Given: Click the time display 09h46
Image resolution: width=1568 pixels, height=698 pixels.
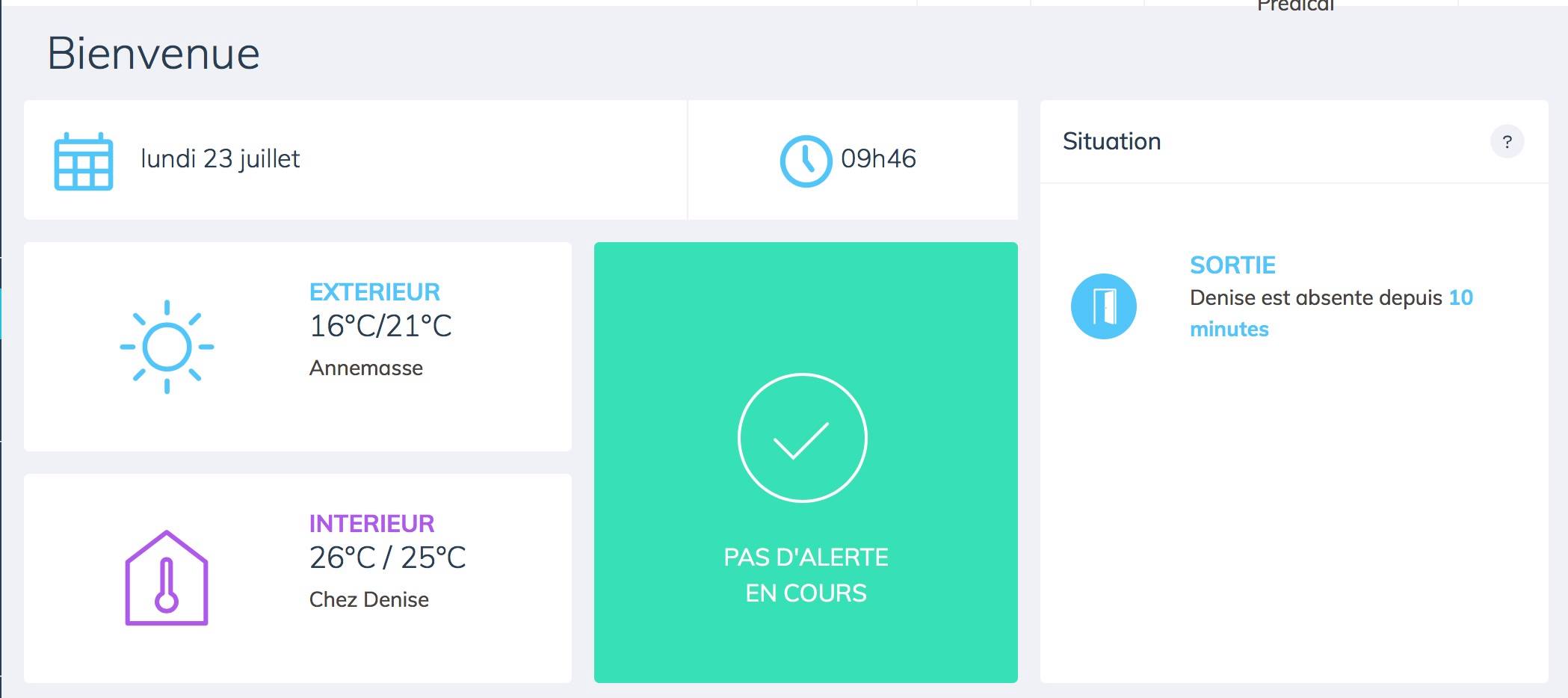Looking at the screenshot, I should (x=878, y=158).
